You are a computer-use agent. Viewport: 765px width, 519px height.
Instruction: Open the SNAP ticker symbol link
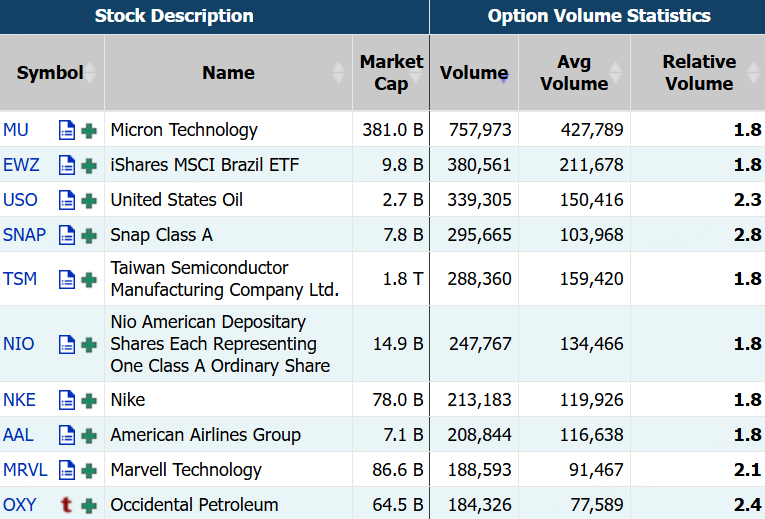tap(24, 235)
